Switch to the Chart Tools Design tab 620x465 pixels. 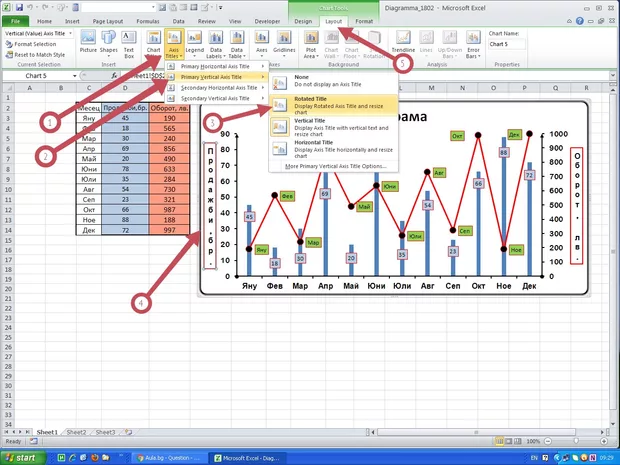coord(303,21)
